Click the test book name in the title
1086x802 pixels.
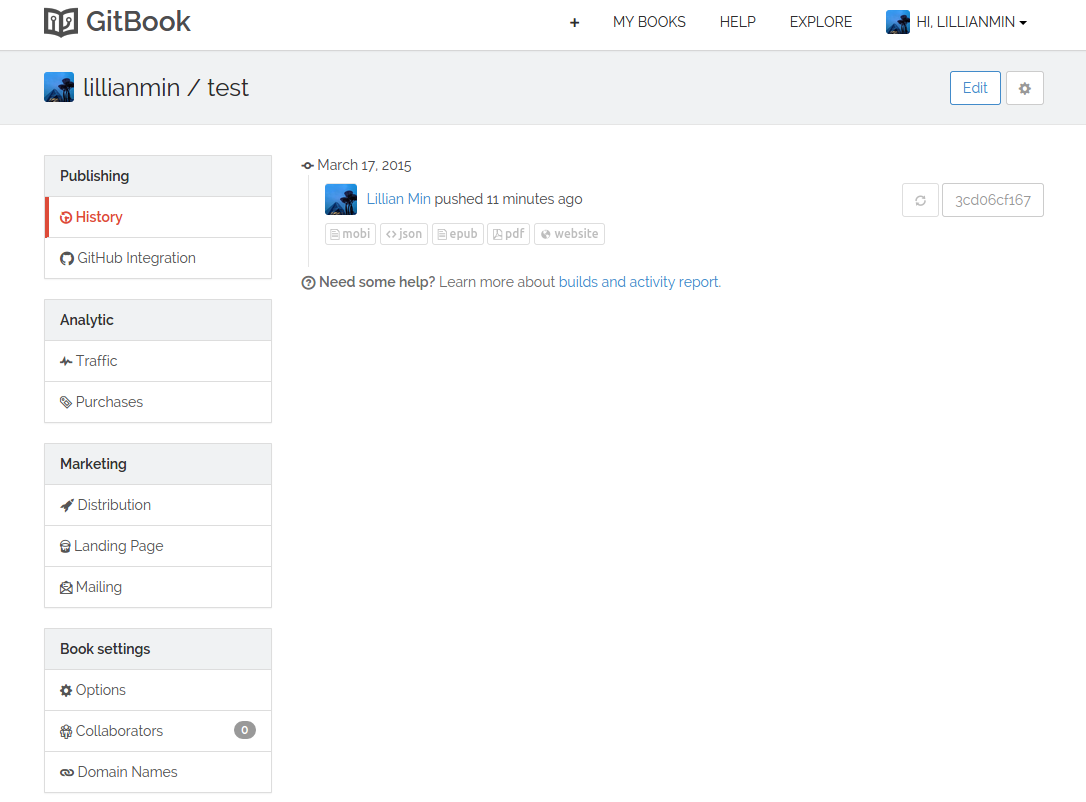coord(228,88)
